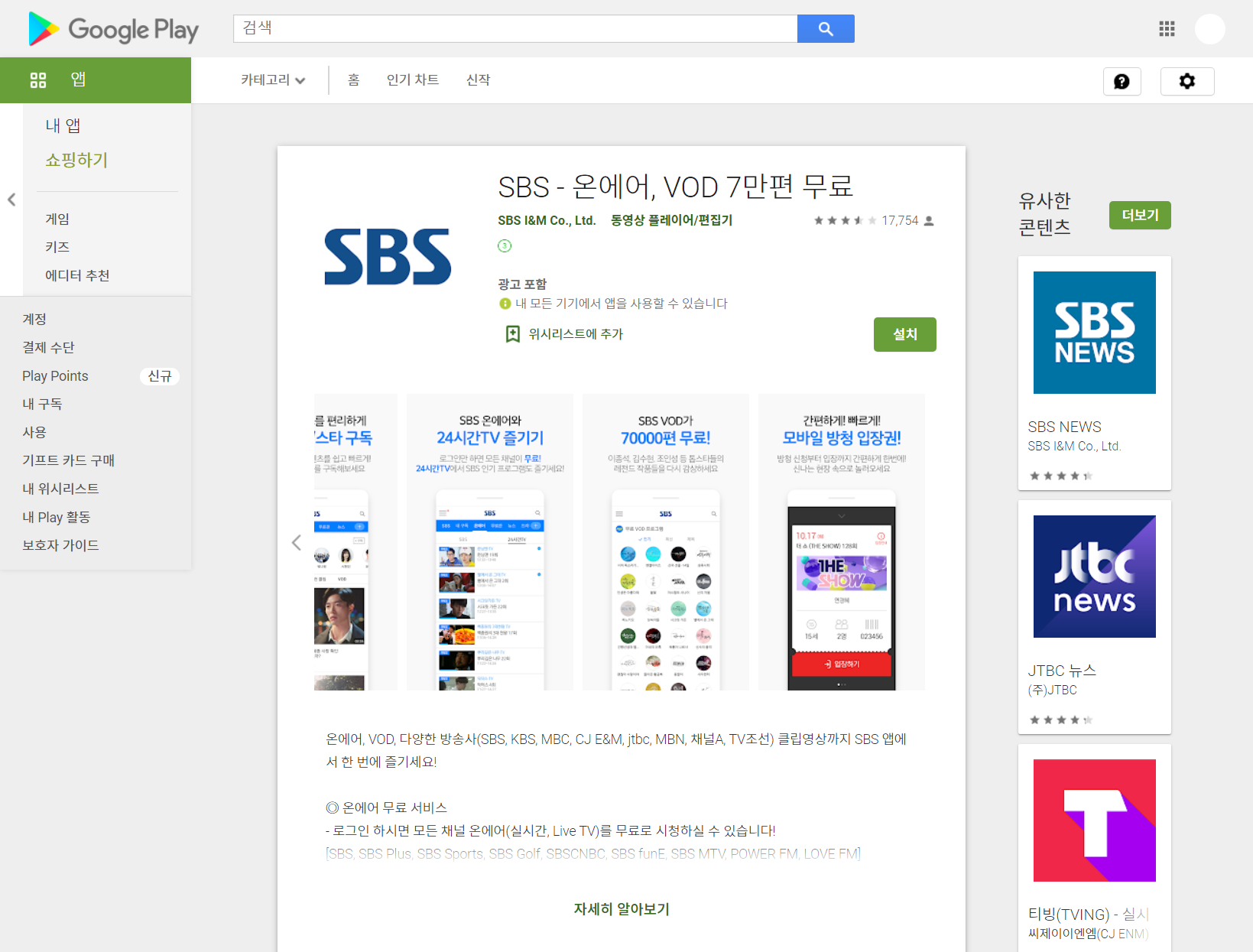This screenshot has width=1253, height=952.
Task: Click the 위시리스트에 추가 bookmark icon
Action: (513, 334)
